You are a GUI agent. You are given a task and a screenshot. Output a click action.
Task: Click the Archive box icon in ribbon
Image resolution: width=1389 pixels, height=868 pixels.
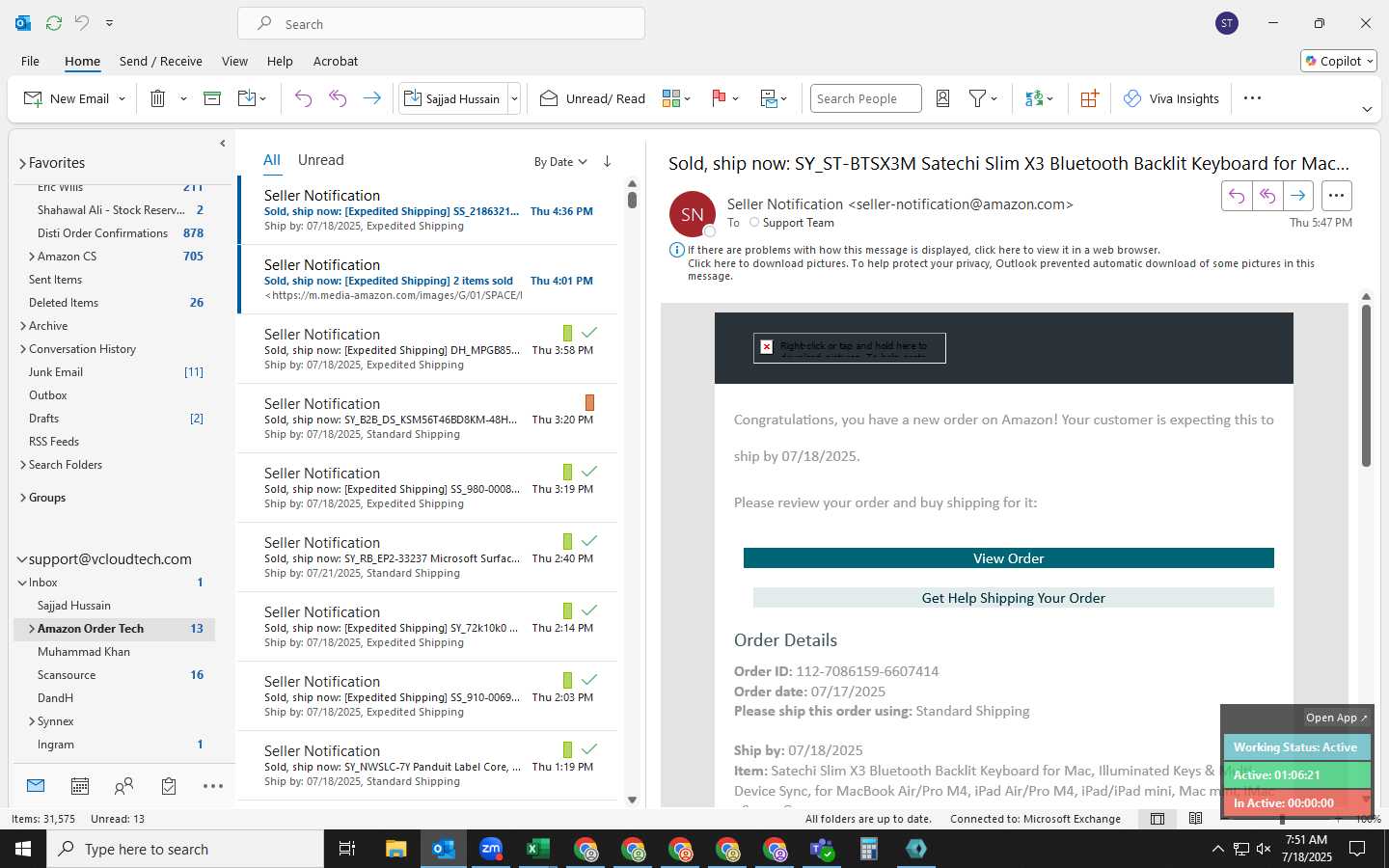(212, 98)
